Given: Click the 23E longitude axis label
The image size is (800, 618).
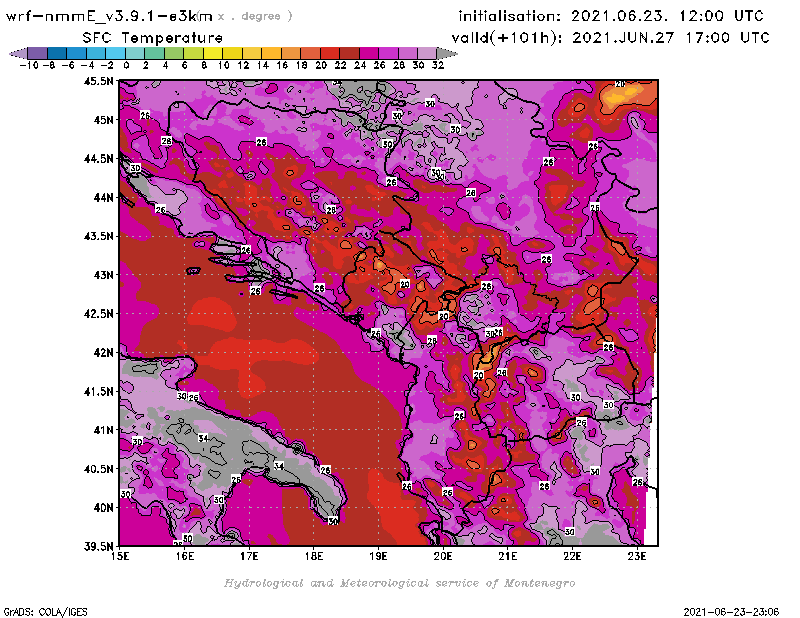Looking at the screenshot, I should click(637, 556).
